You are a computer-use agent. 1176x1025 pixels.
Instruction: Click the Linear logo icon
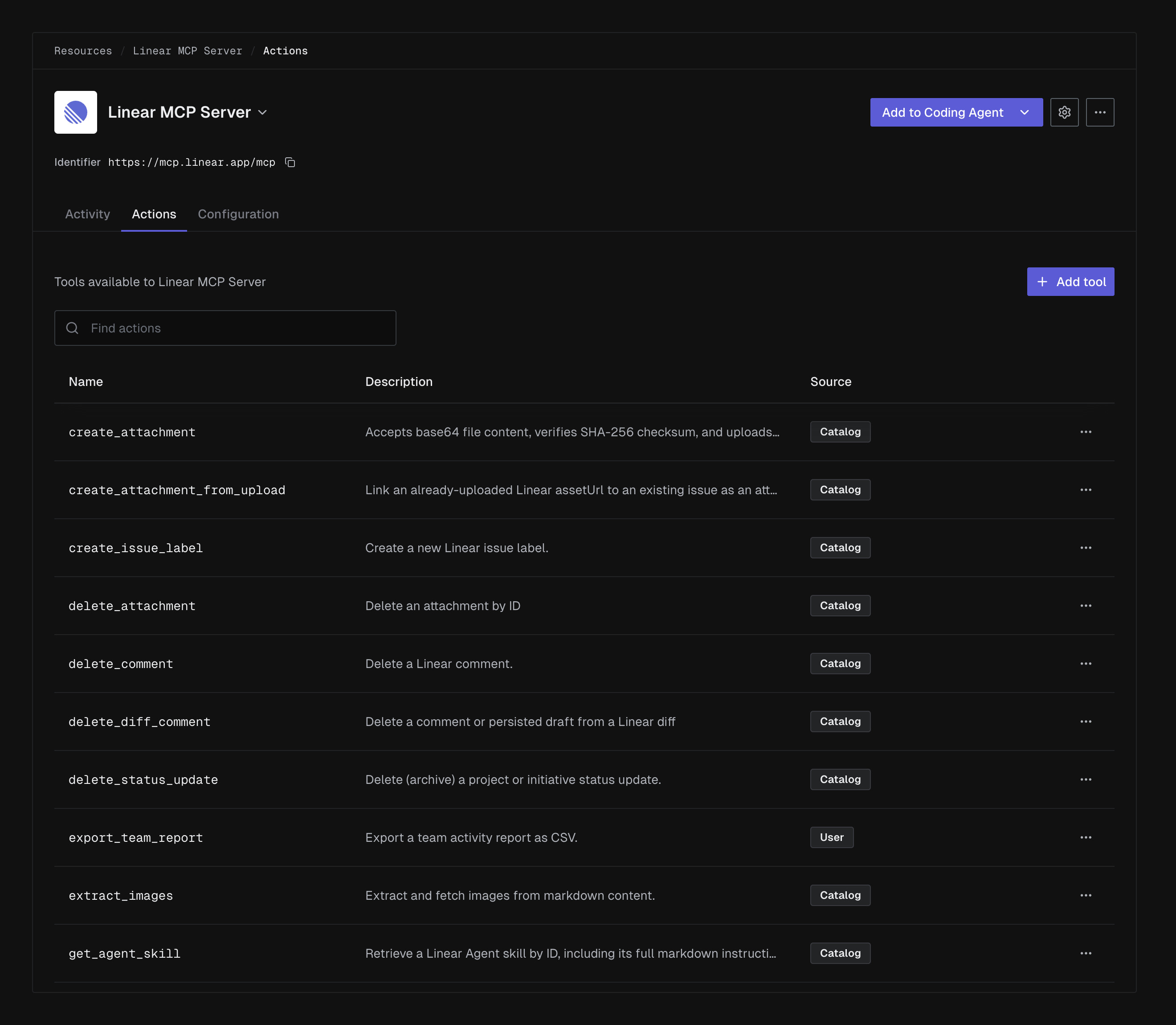[x=75, y=112]
